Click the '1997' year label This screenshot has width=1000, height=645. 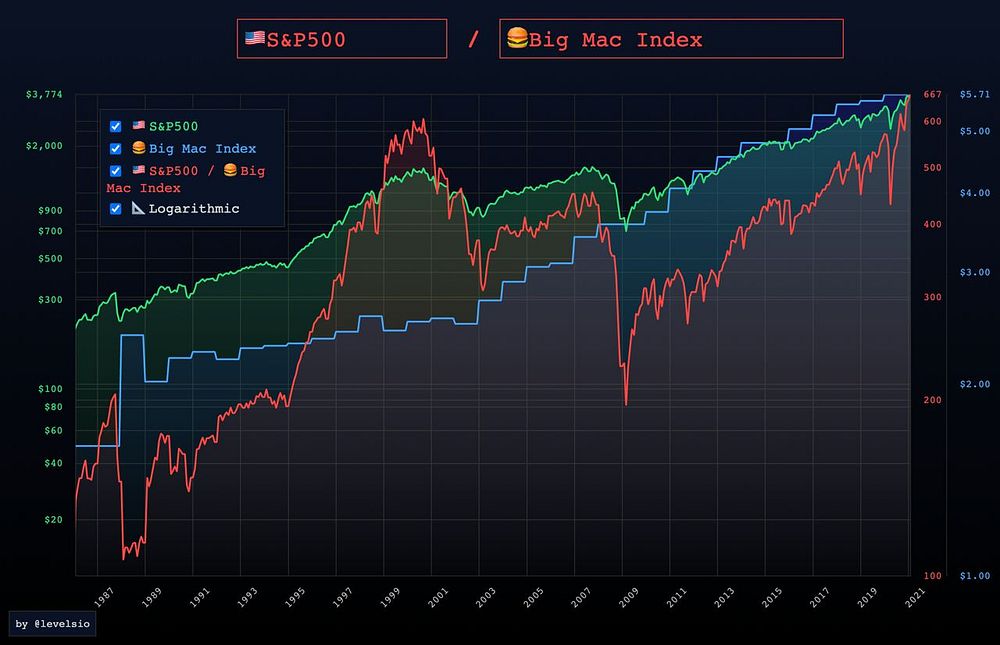342,597
